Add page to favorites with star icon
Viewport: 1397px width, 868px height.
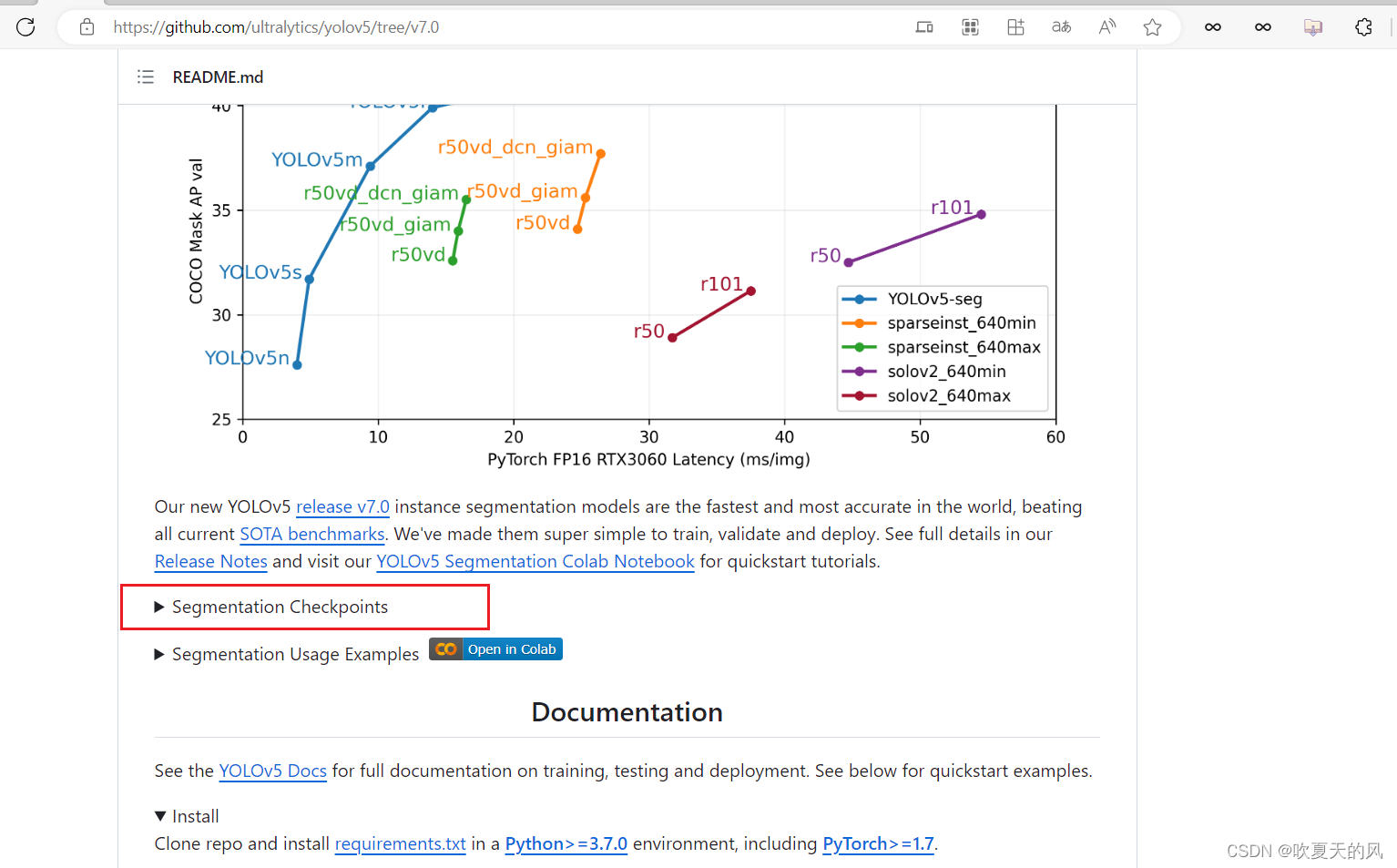(1152, 27)
